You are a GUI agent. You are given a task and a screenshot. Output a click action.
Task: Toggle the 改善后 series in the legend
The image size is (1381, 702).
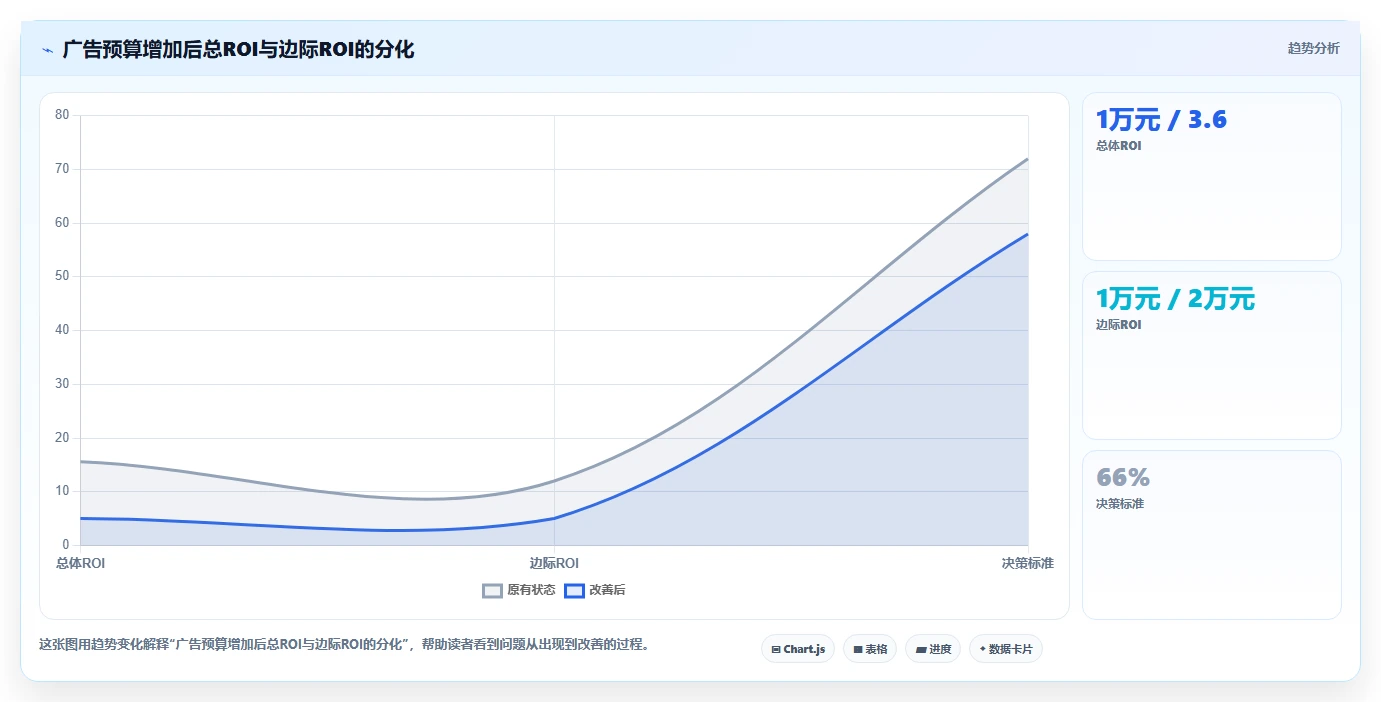pyautogui.click(x=595, y=590)
